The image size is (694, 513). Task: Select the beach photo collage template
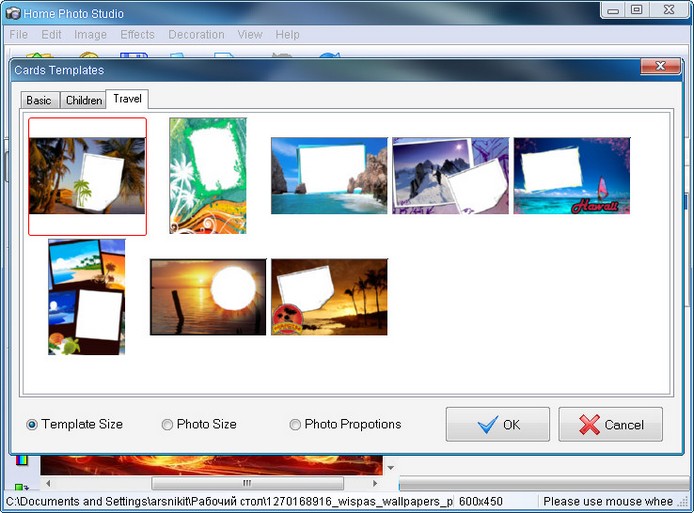pyautogui.click(x=87, y=296)
